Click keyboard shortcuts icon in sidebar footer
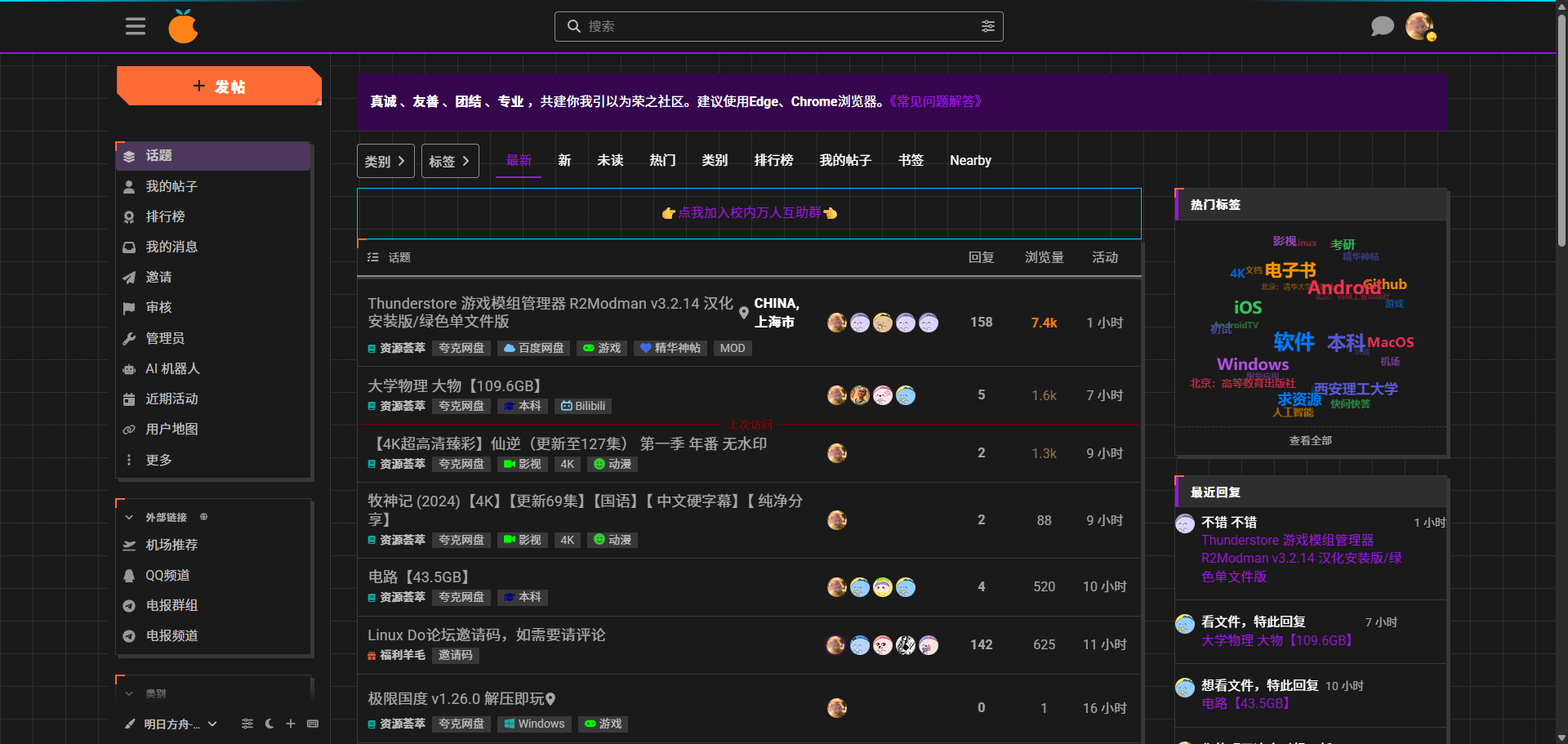1568x744 pixels. click(313, 724)
